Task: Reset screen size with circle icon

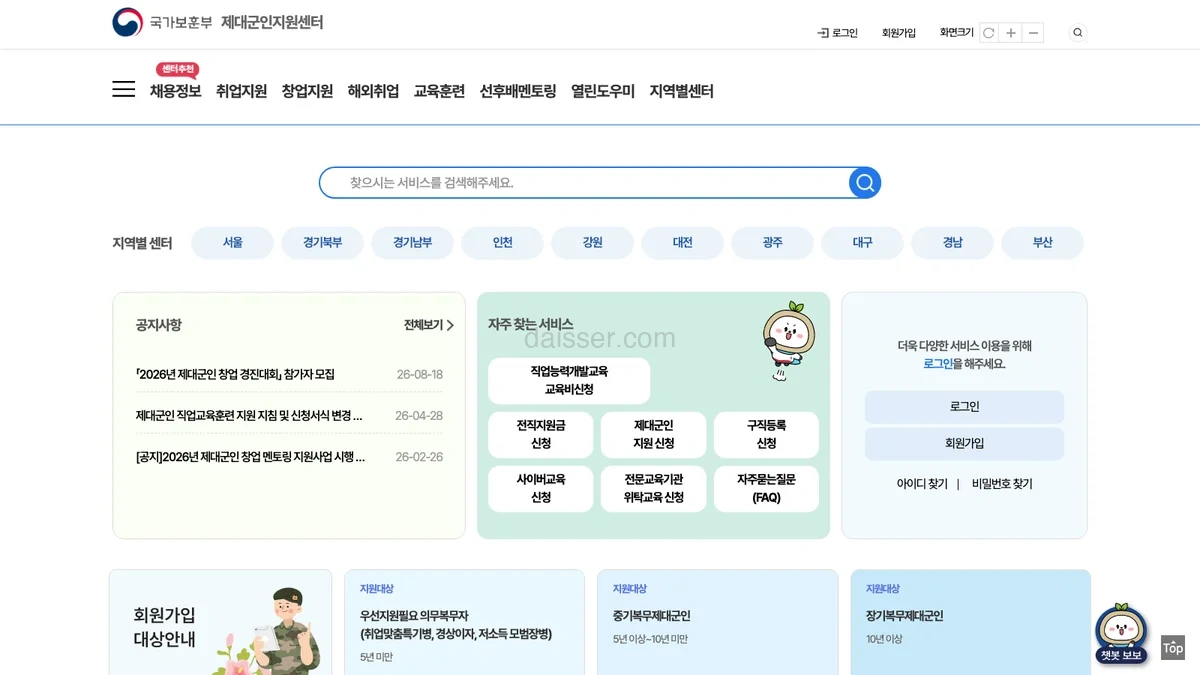Action: tap(989, 33)
